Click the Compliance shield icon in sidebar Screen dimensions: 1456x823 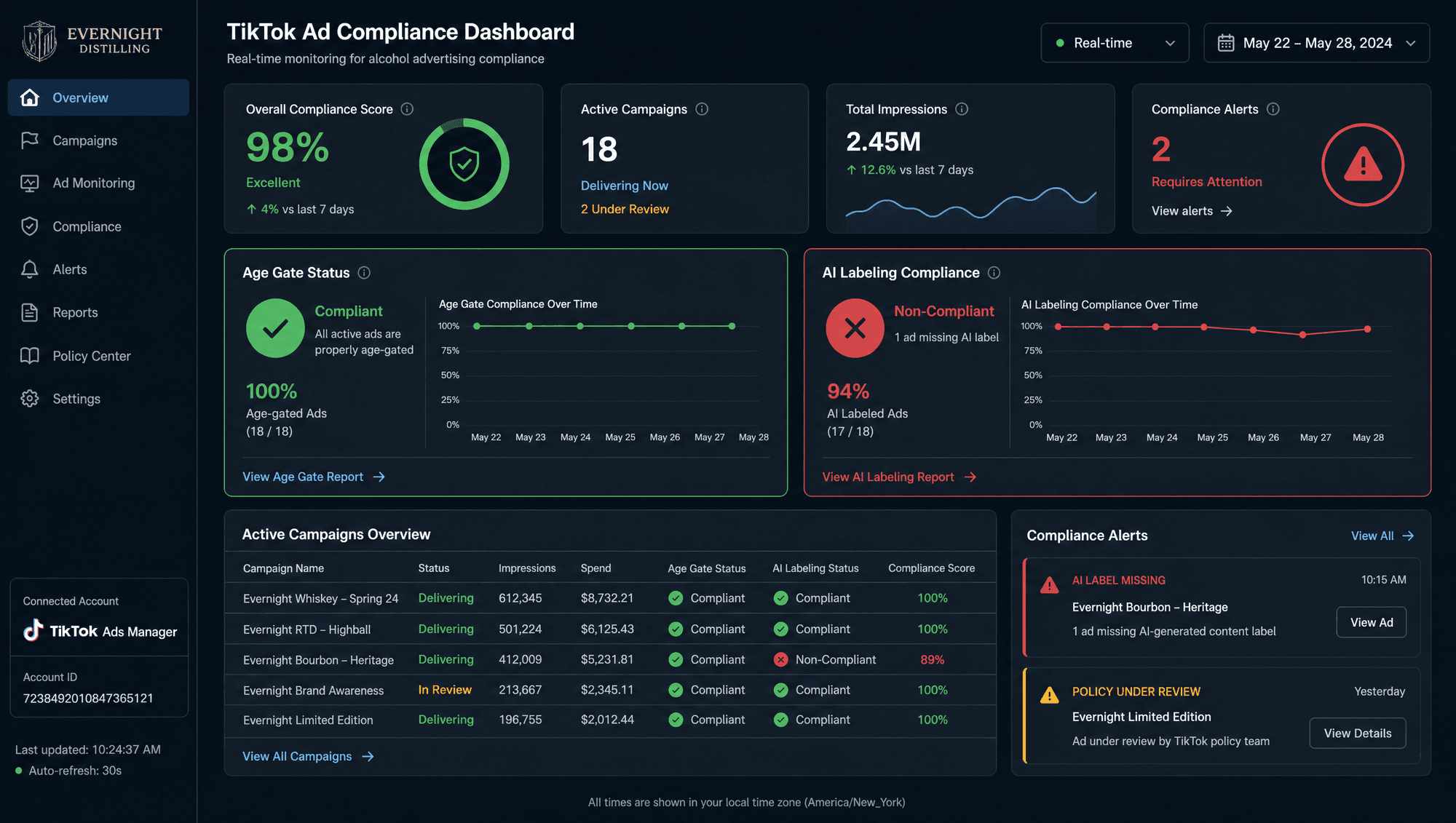pyautogui.click(x=30, y=226)
